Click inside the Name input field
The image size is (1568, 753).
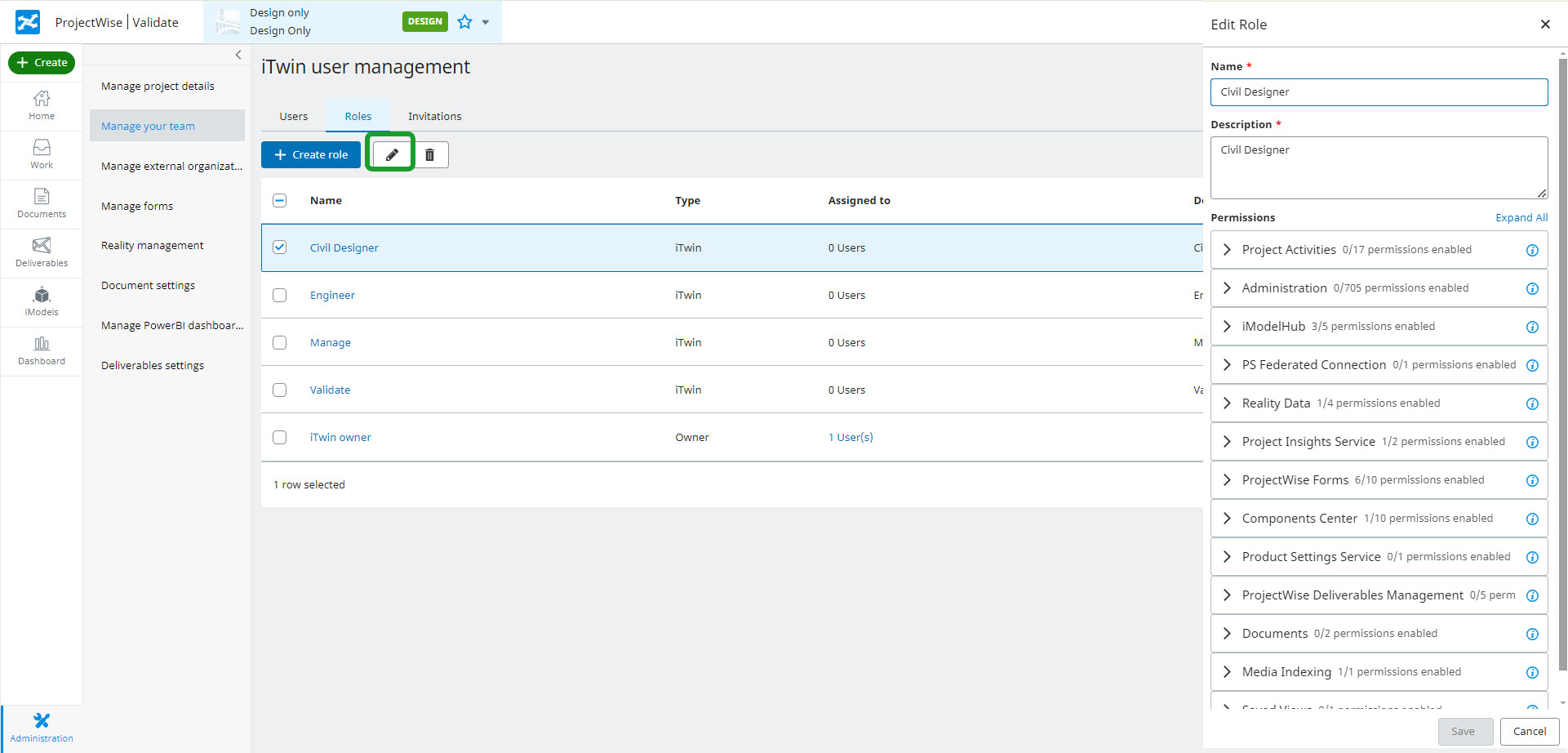point(1378,91)
